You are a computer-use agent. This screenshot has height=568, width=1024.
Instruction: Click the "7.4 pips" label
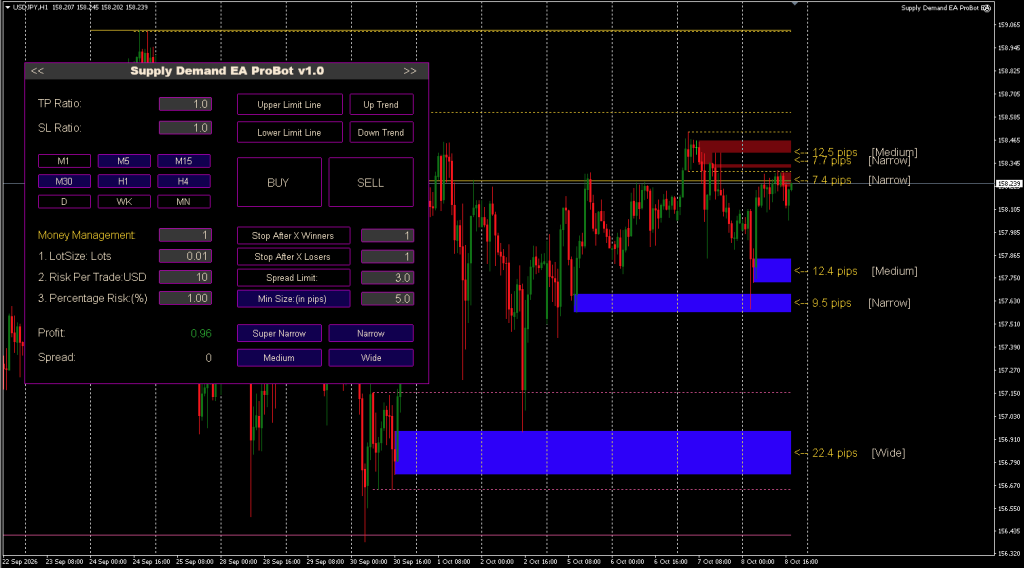coord(831,180)
